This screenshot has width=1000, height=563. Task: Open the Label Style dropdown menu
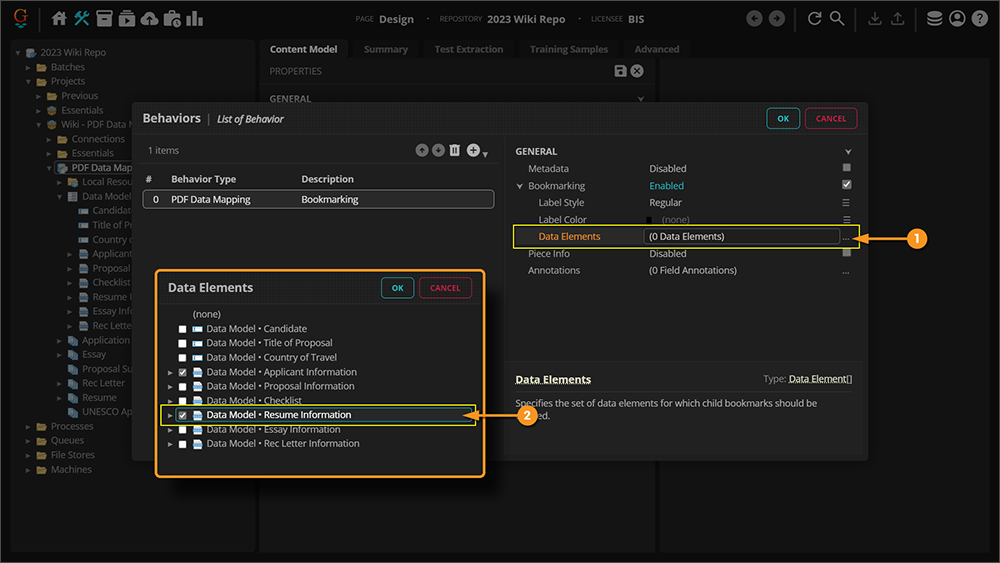coord(847,203)
